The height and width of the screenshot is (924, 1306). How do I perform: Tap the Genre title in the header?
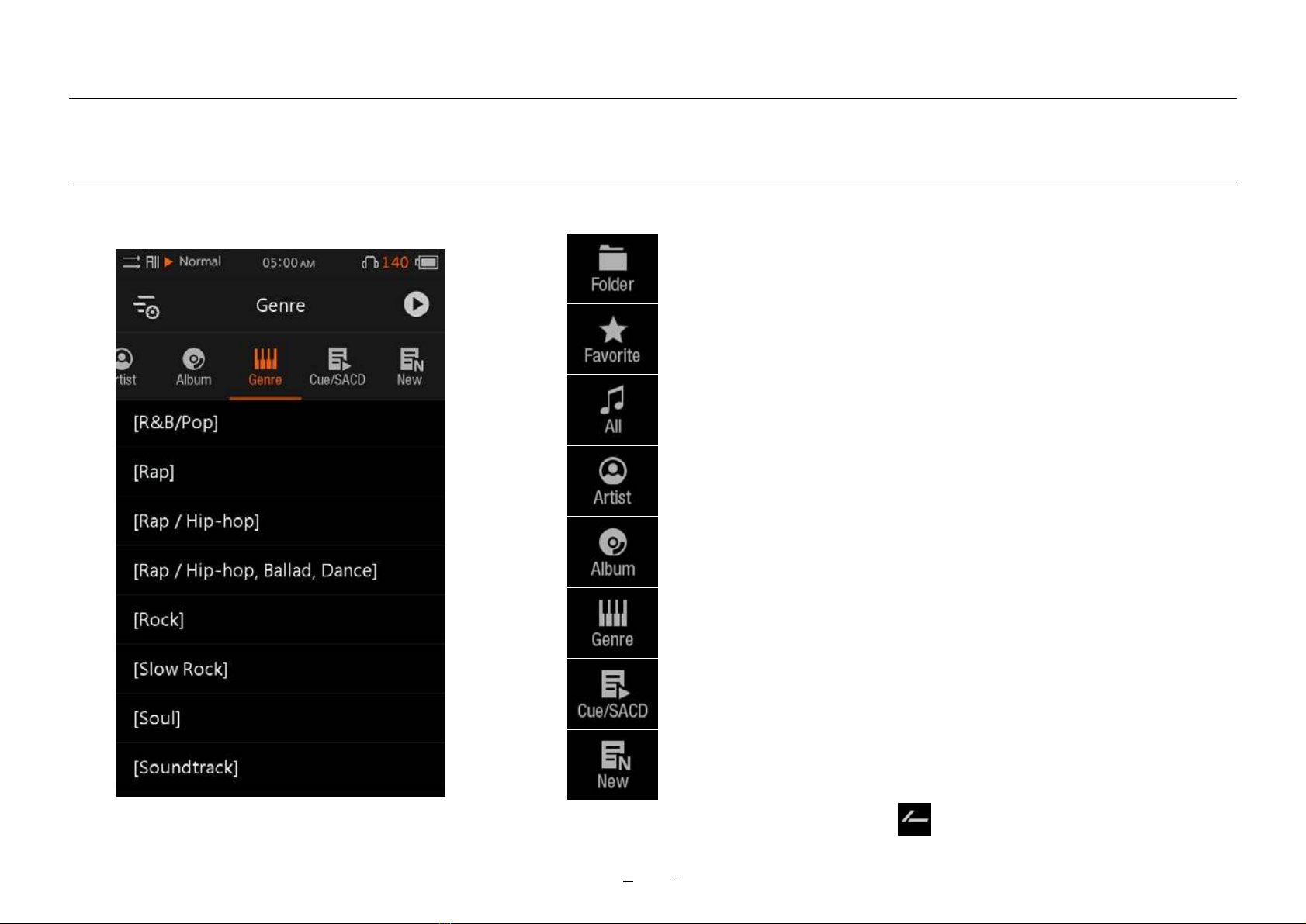281,306
